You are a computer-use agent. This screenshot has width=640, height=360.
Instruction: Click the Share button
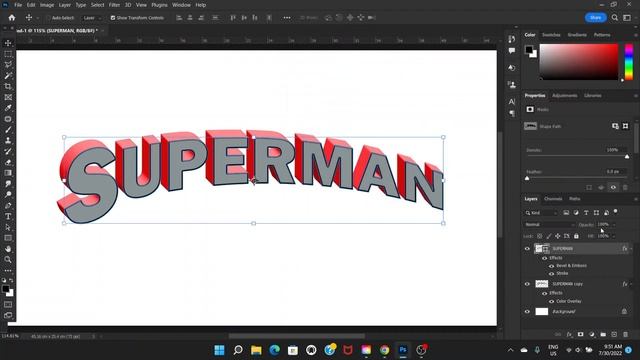point(596,18)
